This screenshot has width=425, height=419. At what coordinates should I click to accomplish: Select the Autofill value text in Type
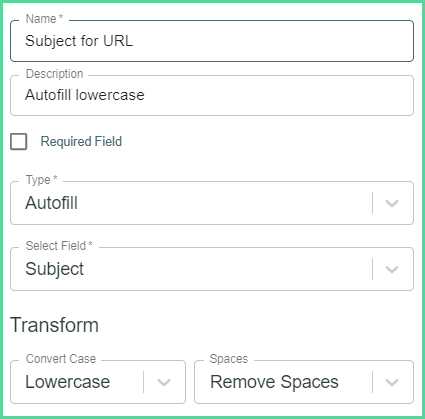pos(52,203)
